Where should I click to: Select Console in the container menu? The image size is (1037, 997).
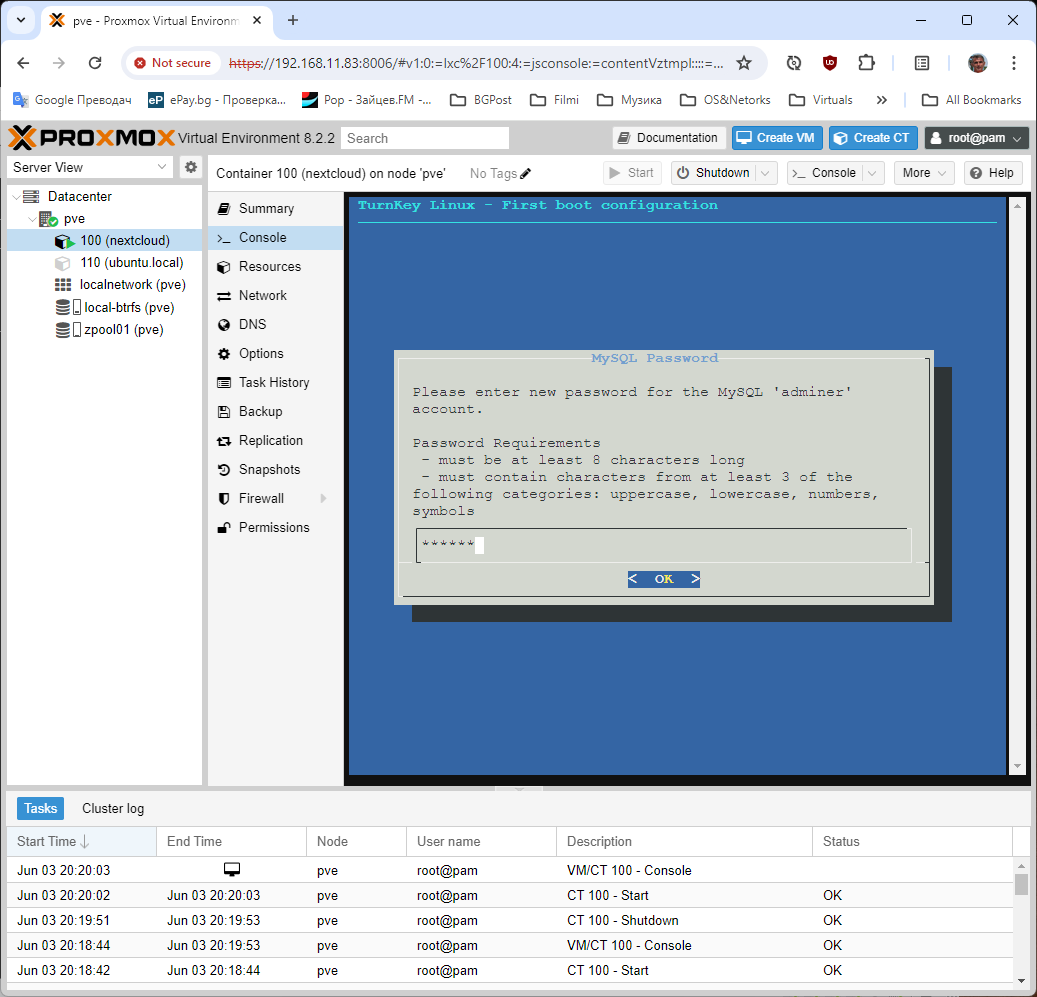(276, 237)
